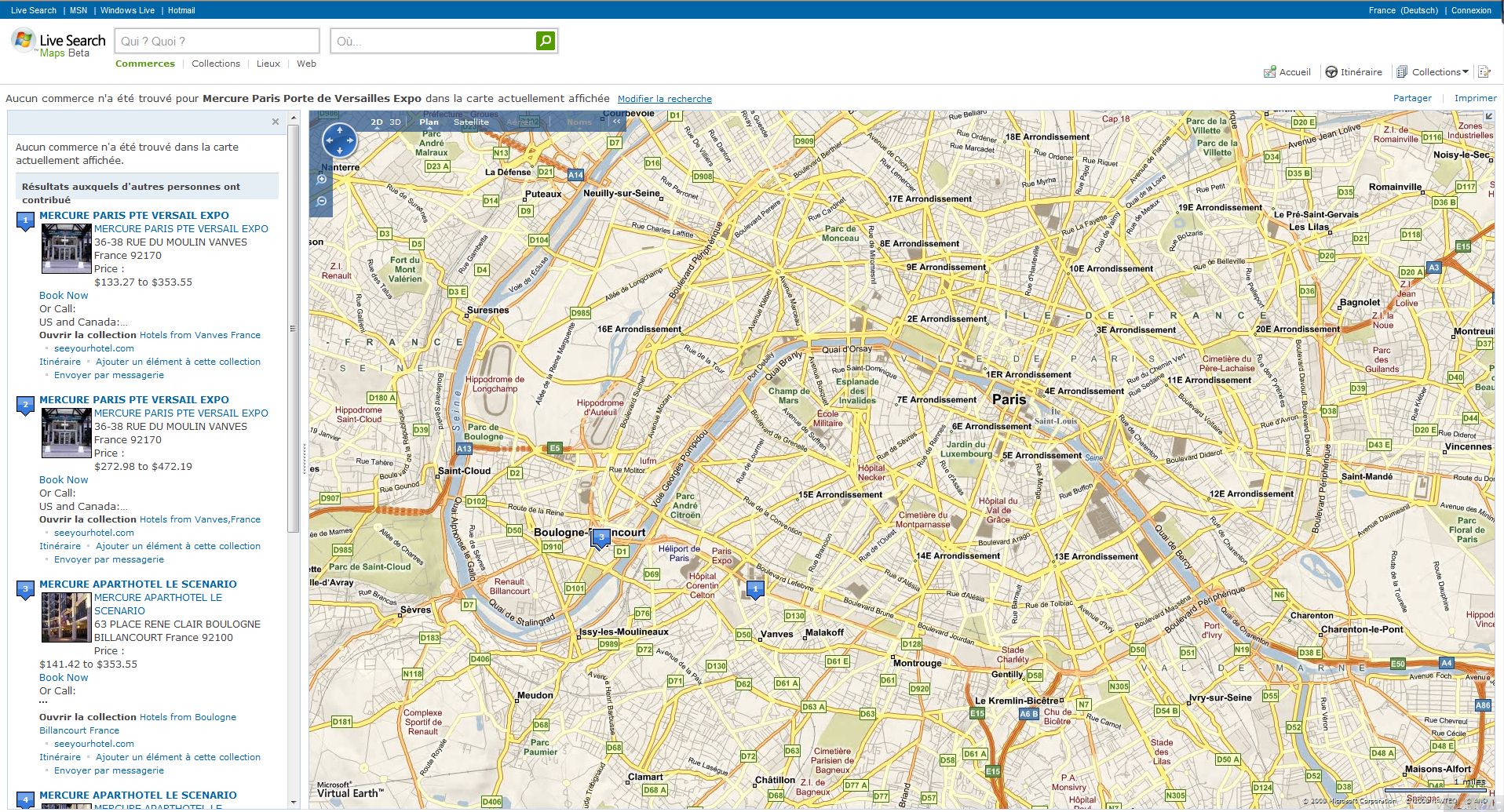
Task: Click Ajouter un élément under third result
Action: 178,757
